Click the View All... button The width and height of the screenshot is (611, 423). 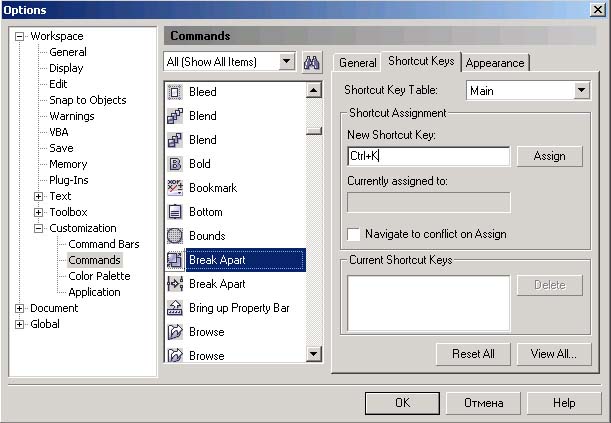pos(554,354)
